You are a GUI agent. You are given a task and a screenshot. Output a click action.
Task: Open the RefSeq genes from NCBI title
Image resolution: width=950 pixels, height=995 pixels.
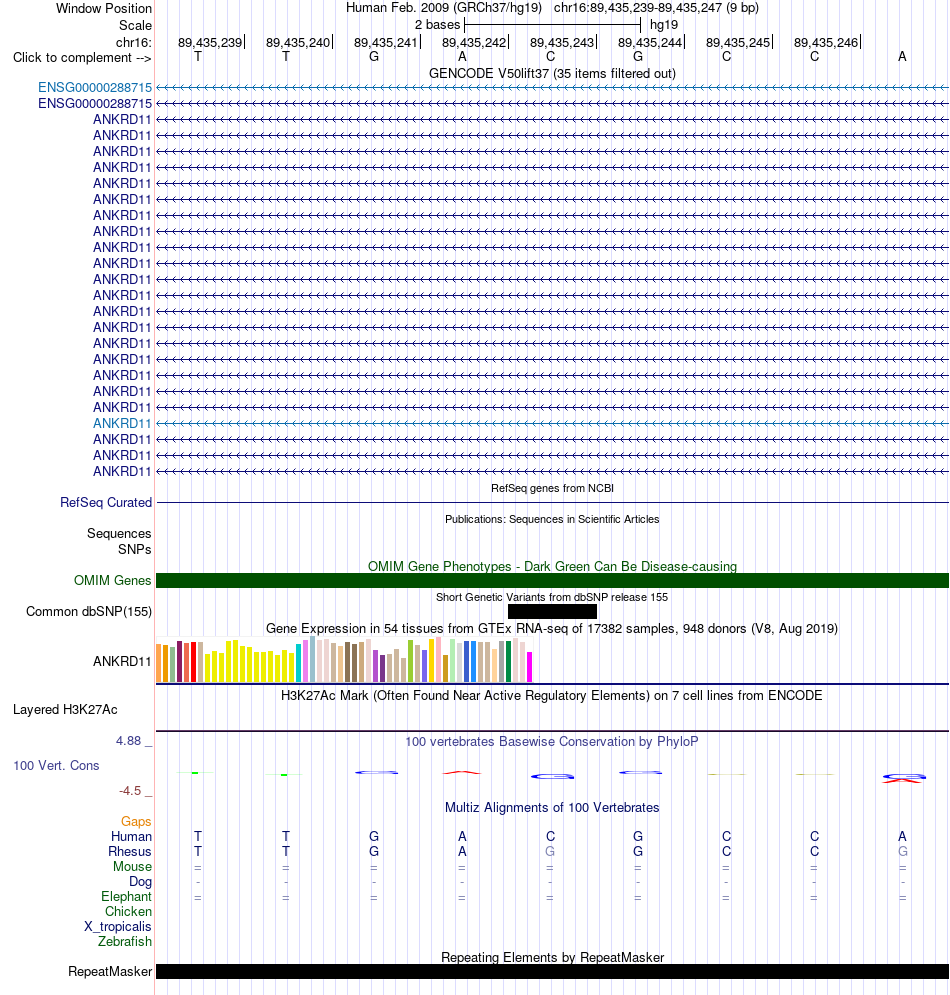click(552, 488)
